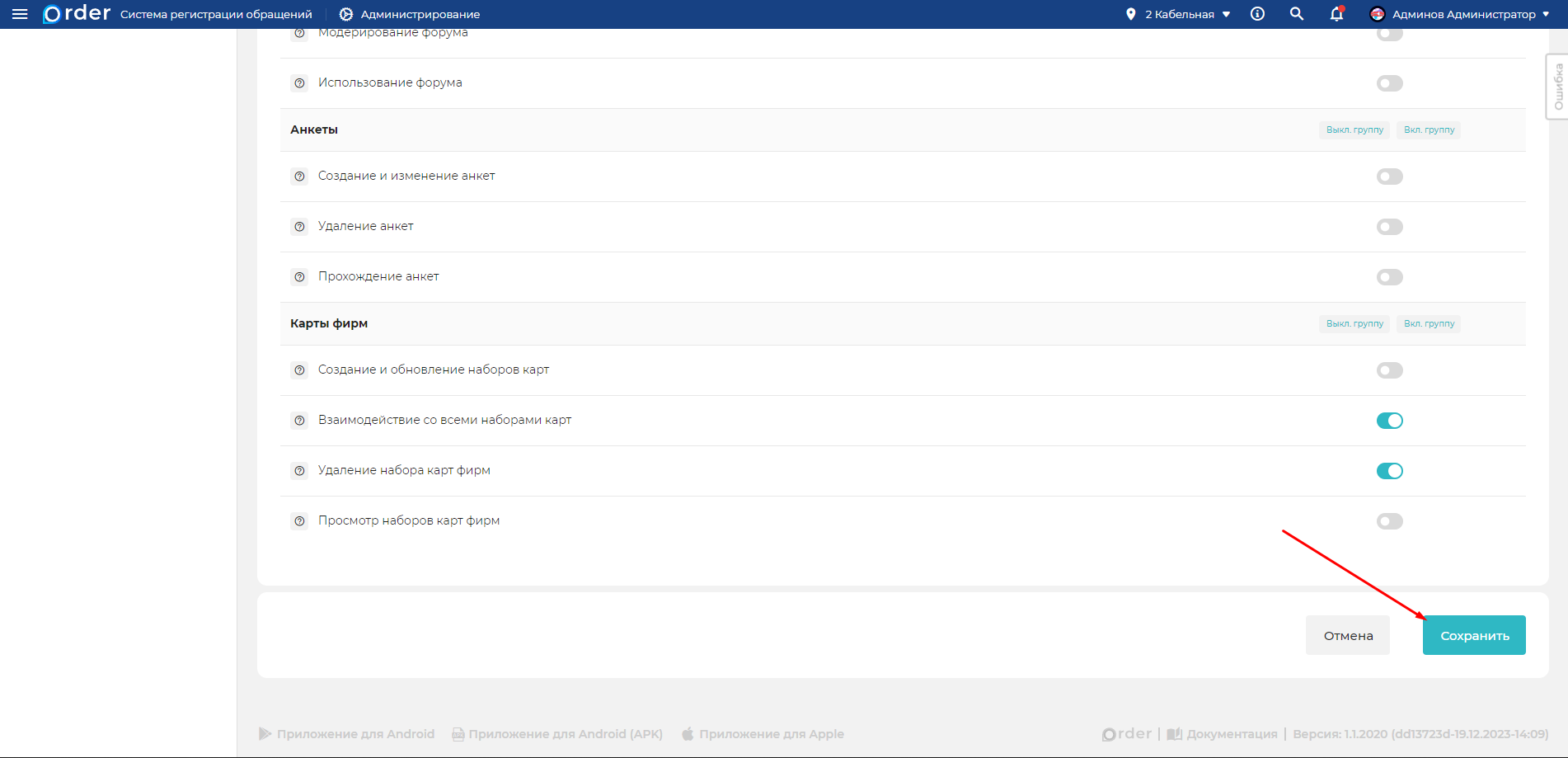Open search with magnifier icon
The width and height of the screenshot is (1568, 758).
1297,14
